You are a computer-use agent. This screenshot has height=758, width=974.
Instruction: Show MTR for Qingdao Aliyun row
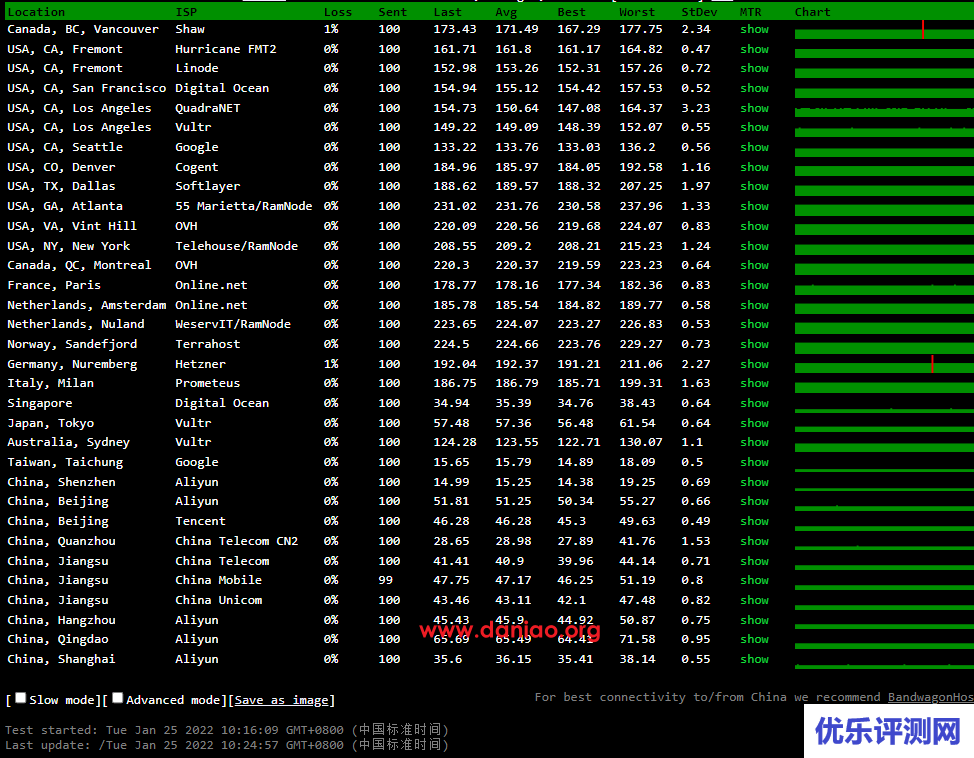pos(754,639)
